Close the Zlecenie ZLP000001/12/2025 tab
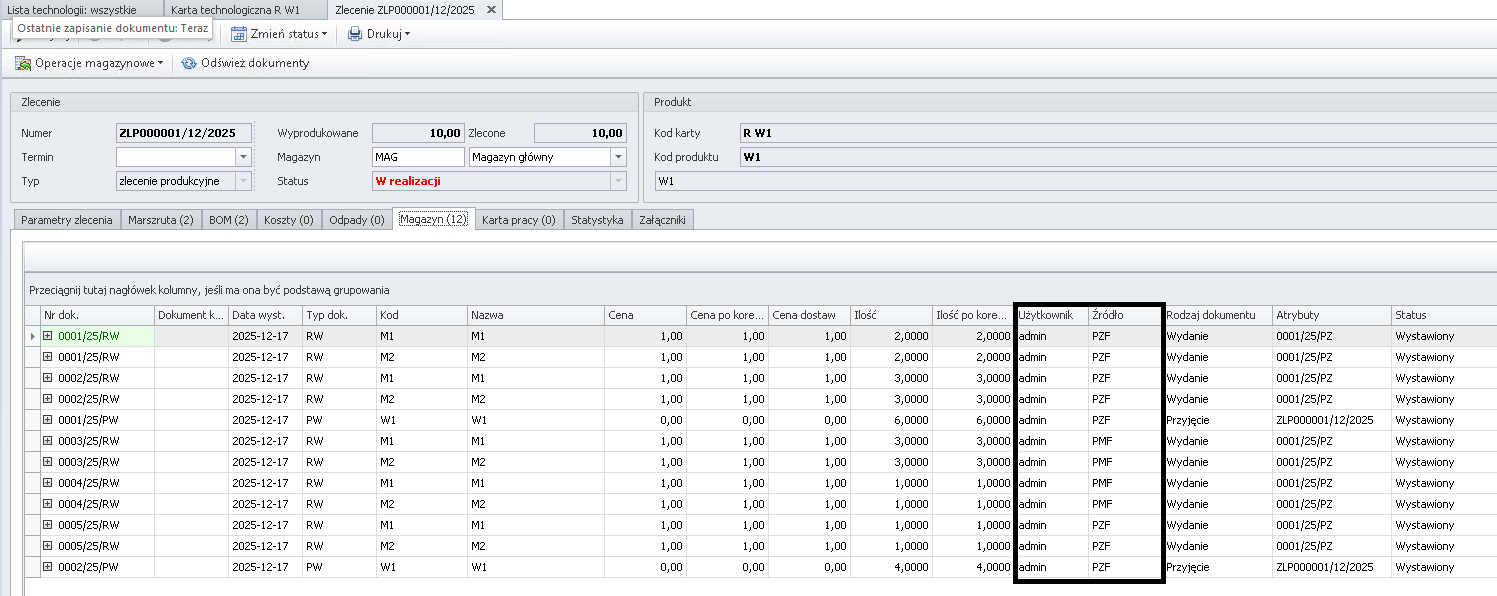 490,10
